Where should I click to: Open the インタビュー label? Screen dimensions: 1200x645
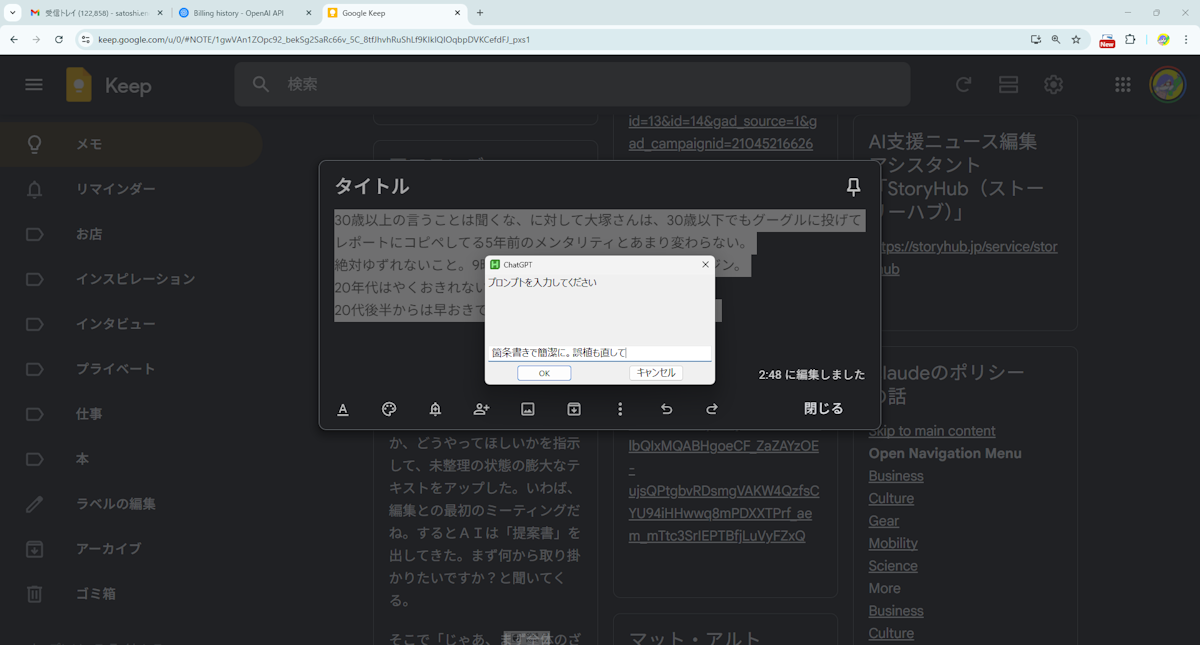(x=130, y=324)
